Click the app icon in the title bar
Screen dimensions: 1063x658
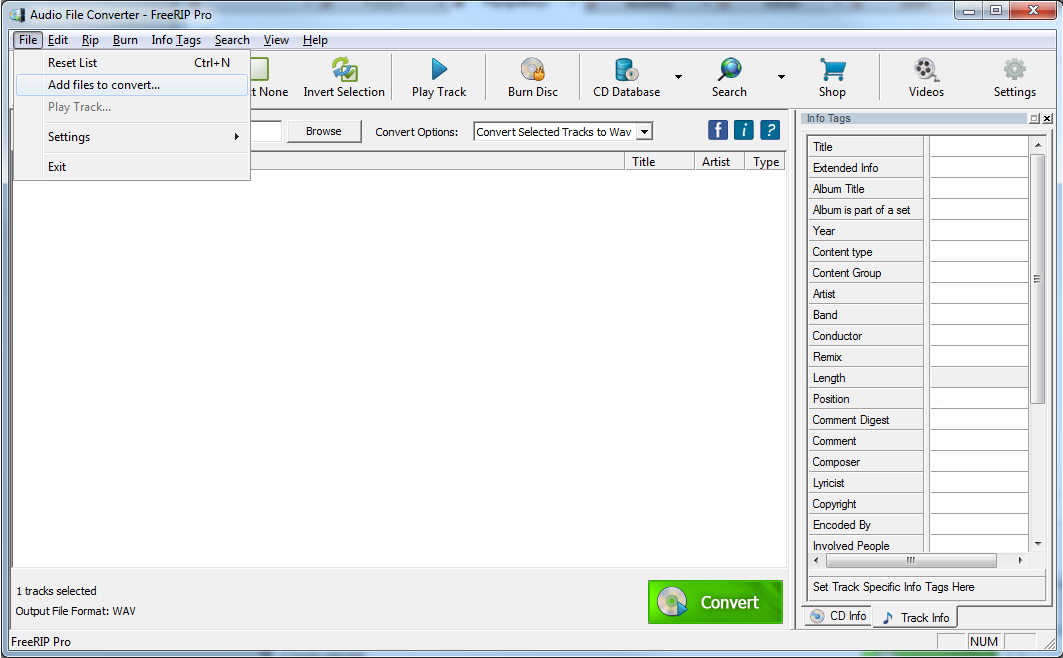(x=18, y=14)
